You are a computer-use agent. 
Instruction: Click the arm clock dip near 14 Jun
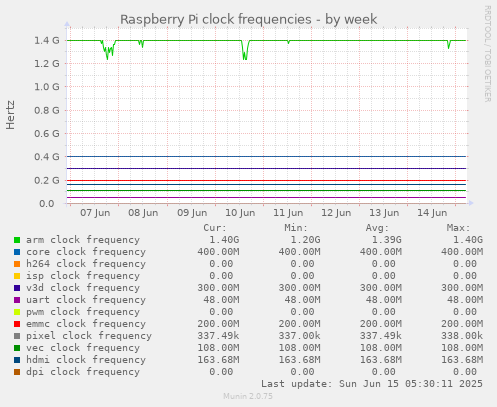(449, 45)
